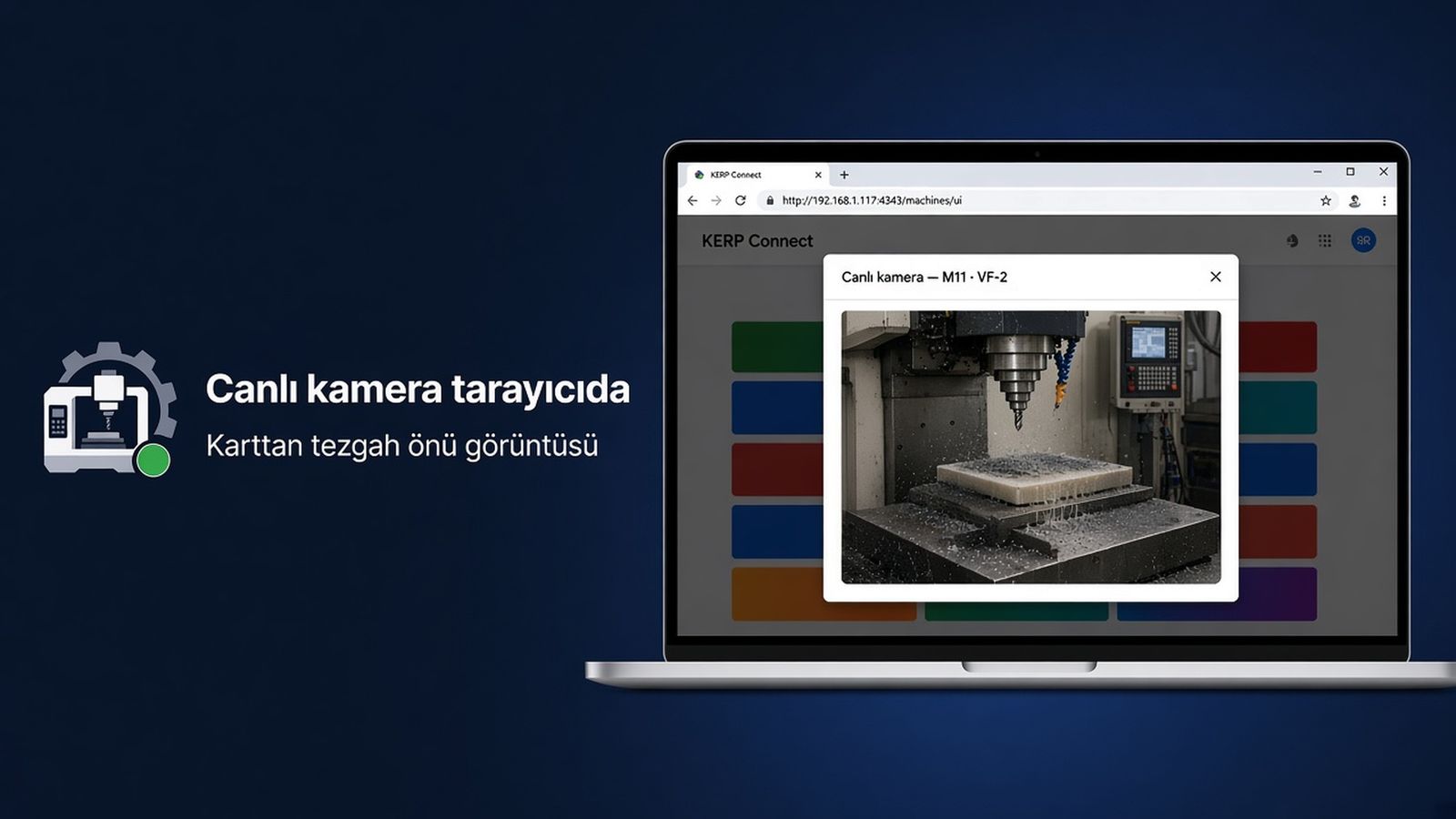Click the lock icon in address bar

[770, 200]
